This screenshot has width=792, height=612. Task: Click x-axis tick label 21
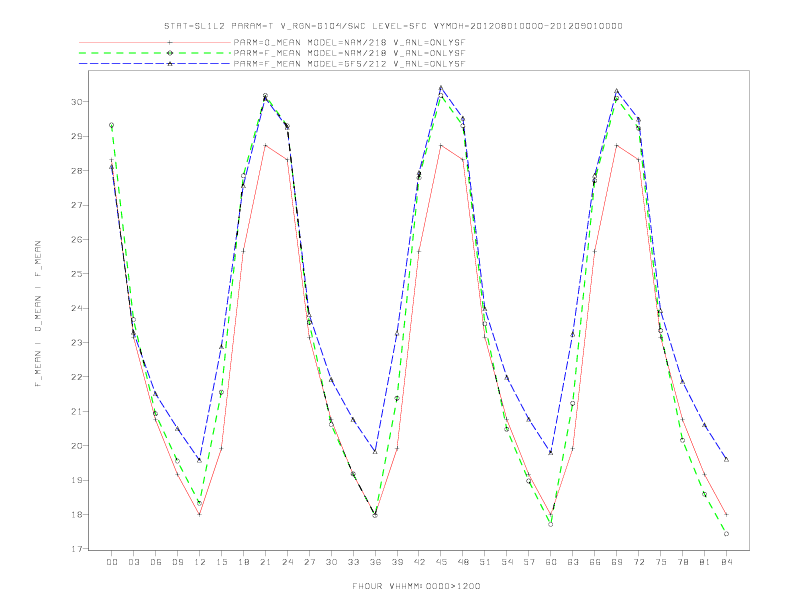click(265, 562)
